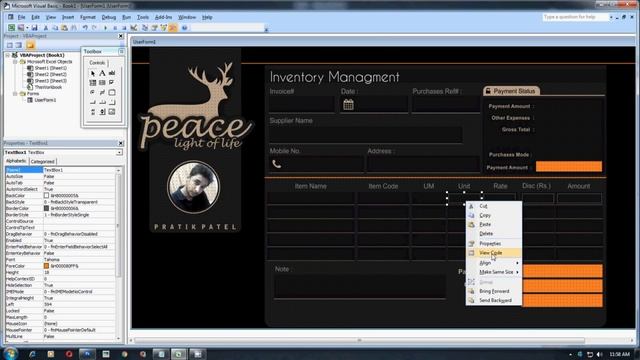
Task: Open the Tools menu
Action: point(143,17)
